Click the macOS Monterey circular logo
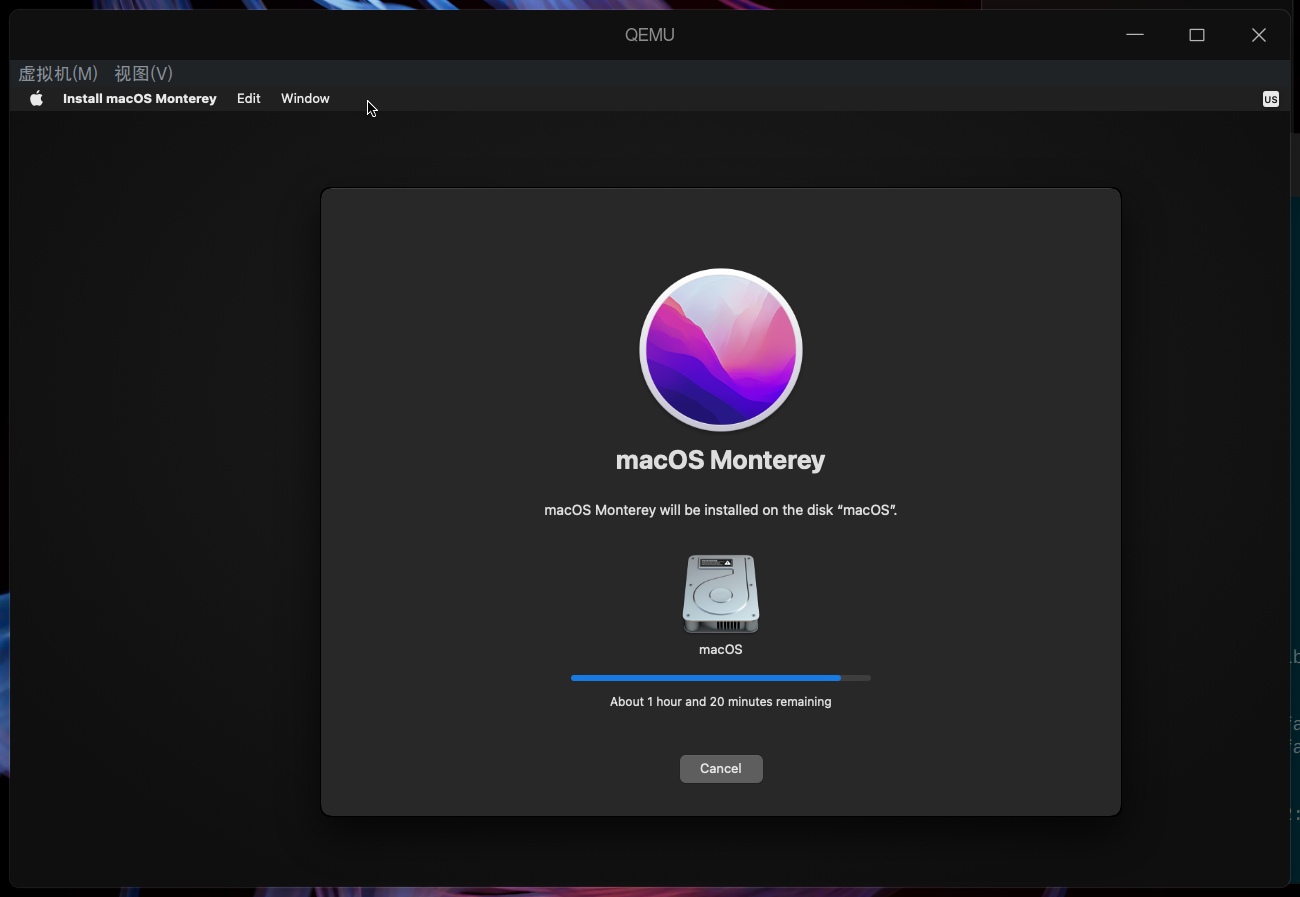 (x=721, y=350)
